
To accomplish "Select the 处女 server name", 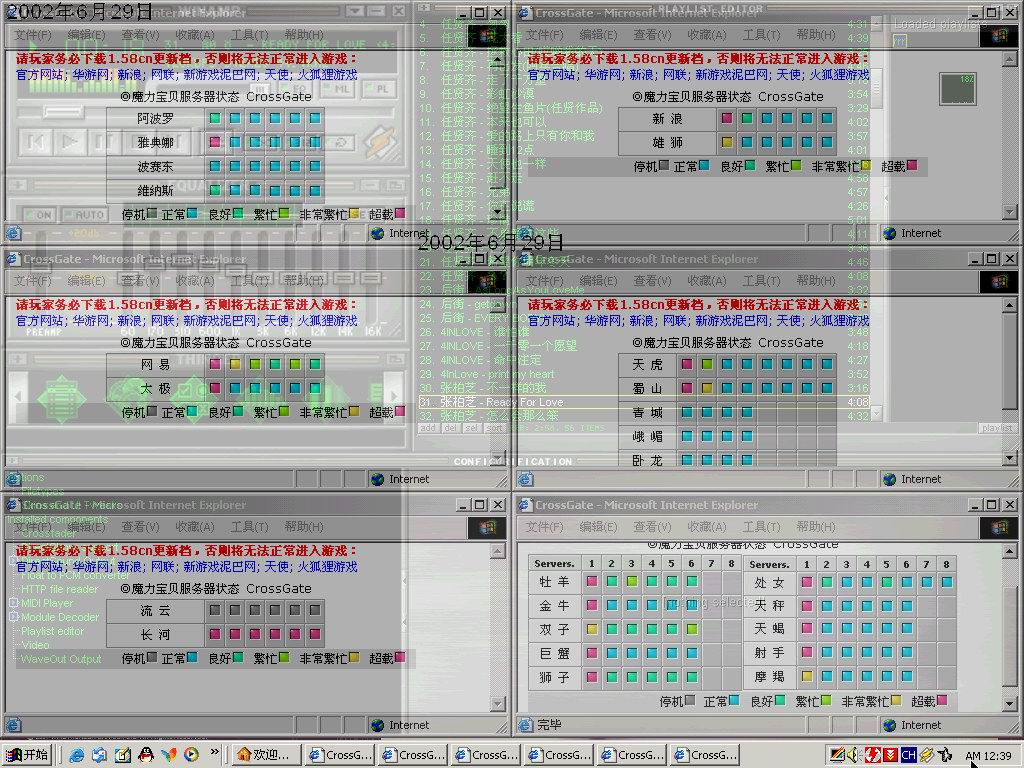I will 769,582.
